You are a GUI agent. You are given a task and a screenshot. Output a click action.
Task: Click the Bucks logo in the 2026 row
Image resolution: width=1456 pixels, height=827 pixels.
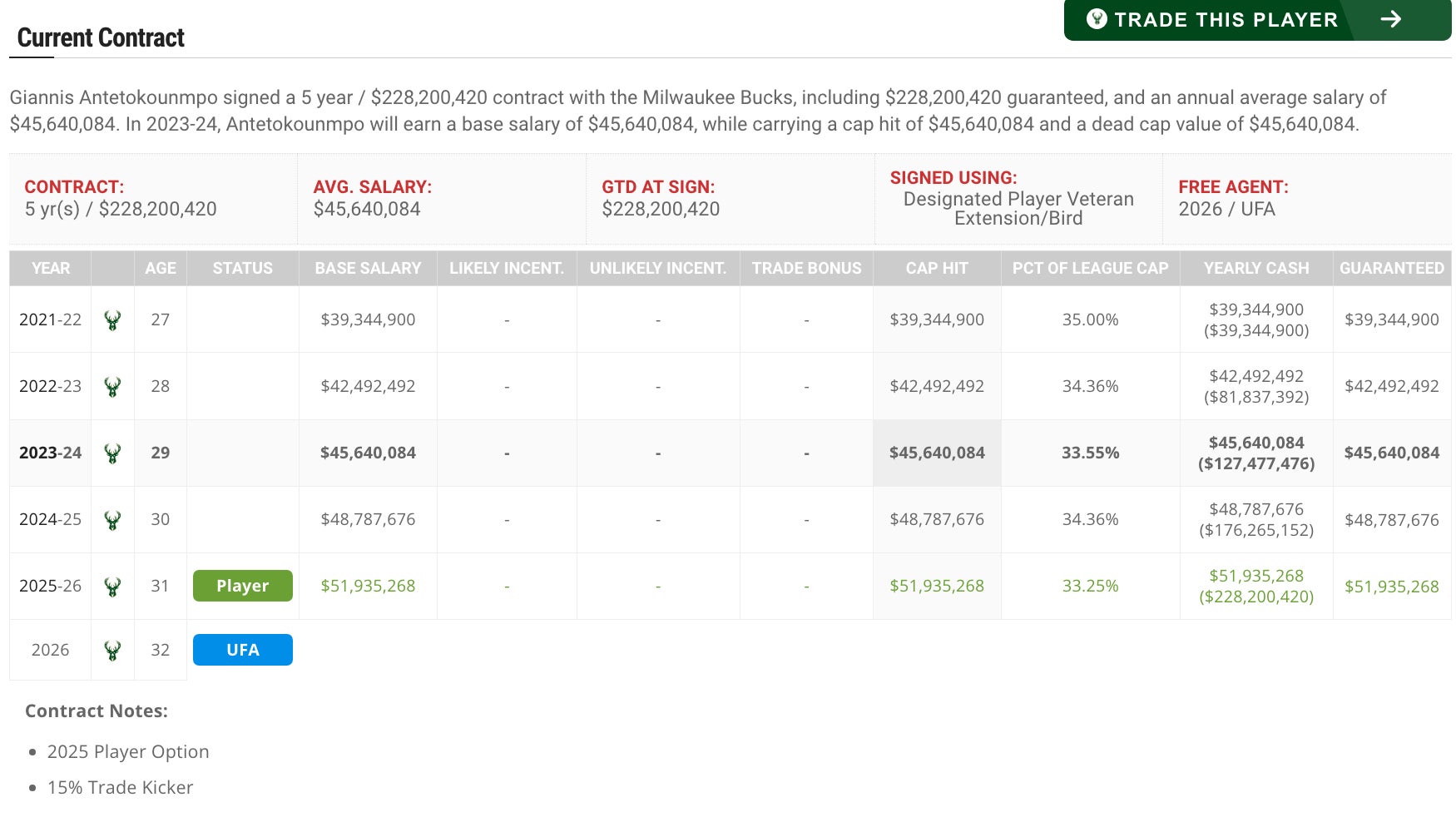(x=112, y=651)
